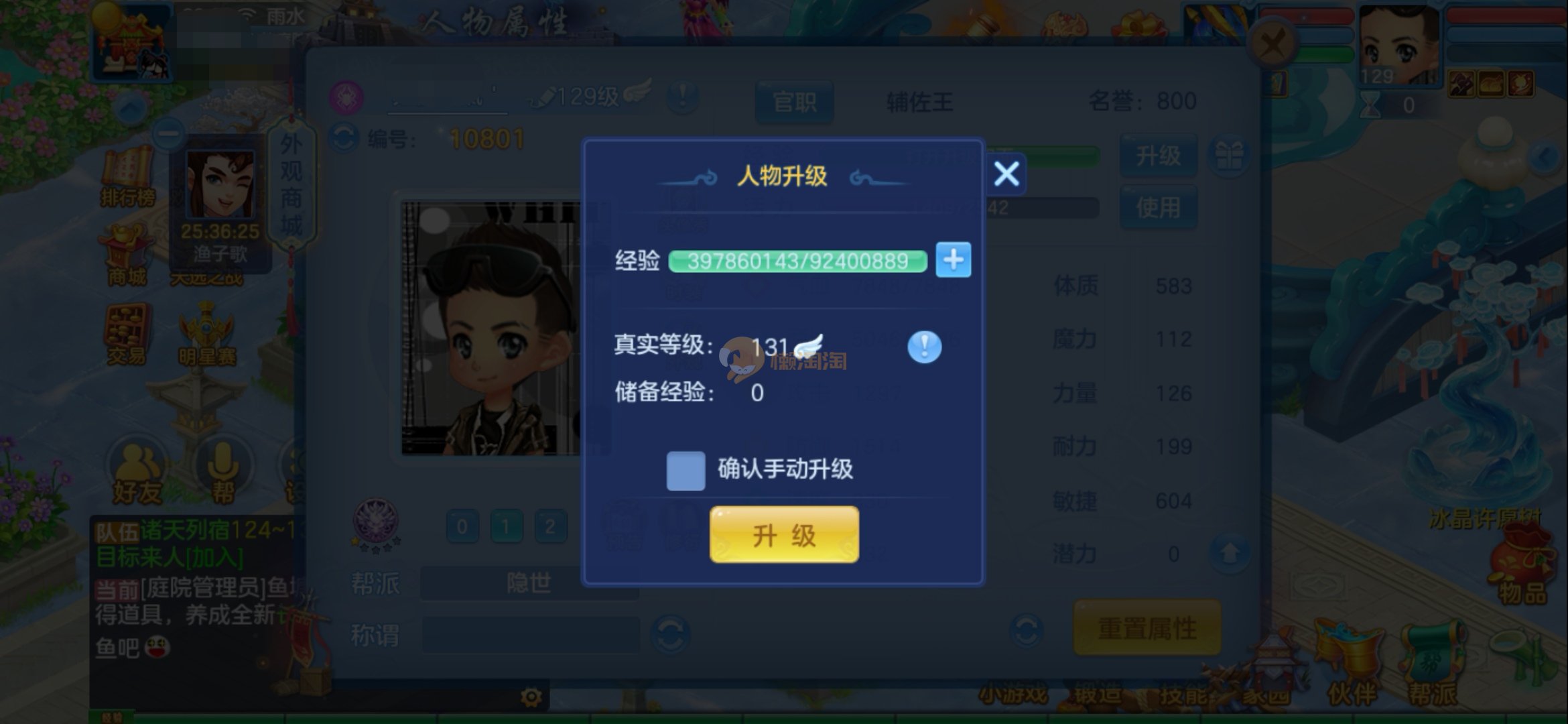Viewport: 1568px width, 724px height.
Task: Click the green experience progress bar
Action: click(797, 261)
